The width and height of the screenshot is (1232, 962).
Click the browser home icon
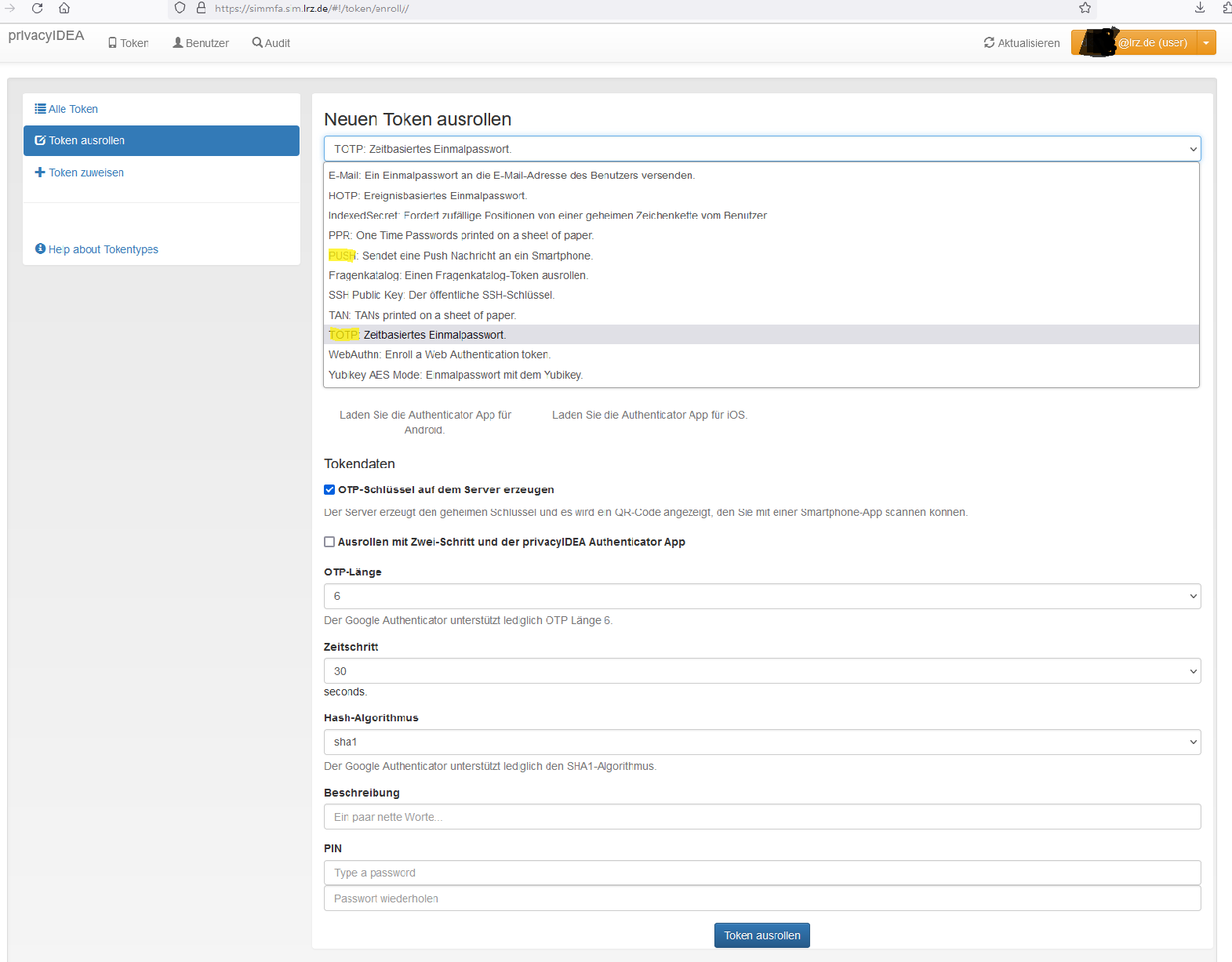[x=64, y=8]
